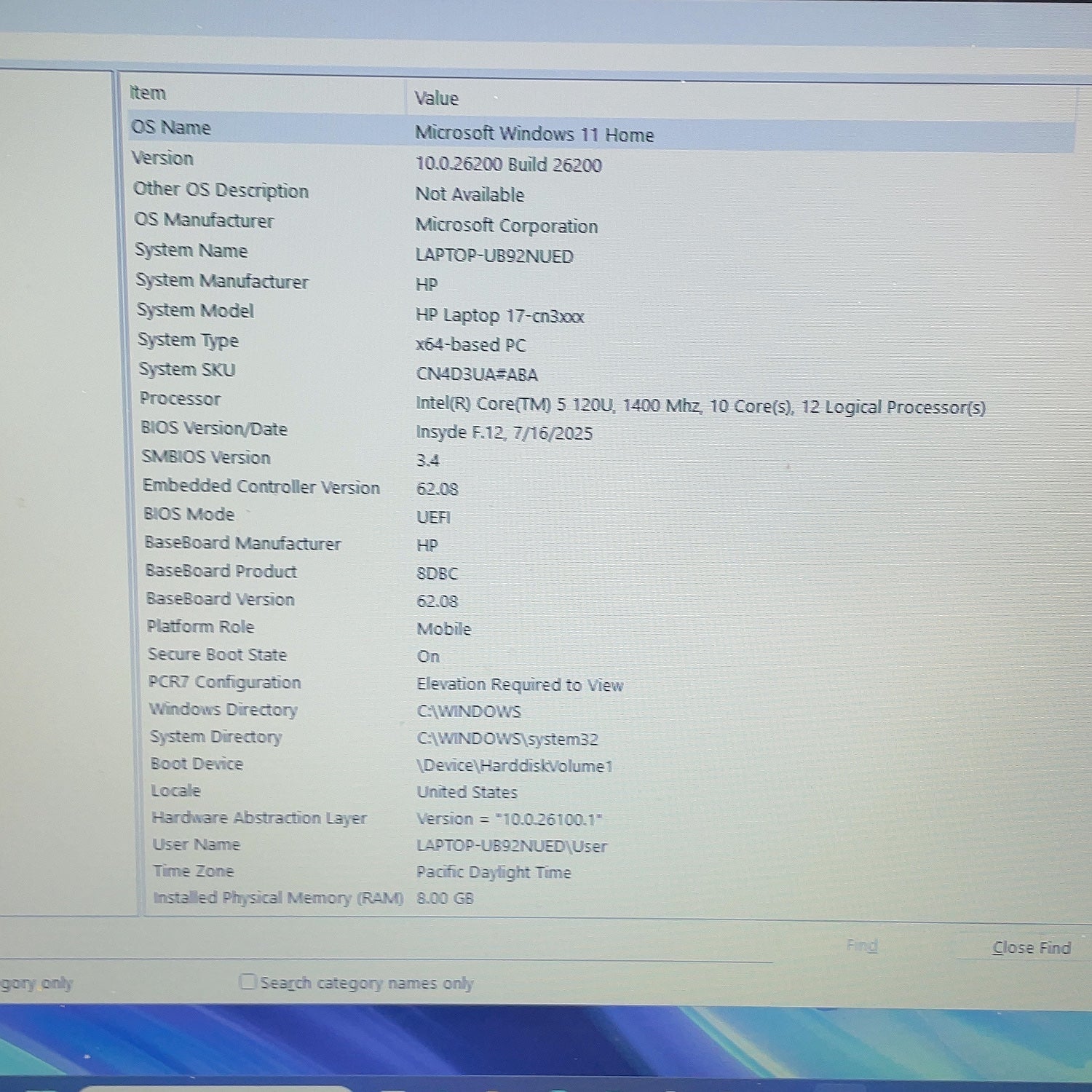1092x1092 pixels.
Task: Click the Close Find button
Action: (1031, 947)
